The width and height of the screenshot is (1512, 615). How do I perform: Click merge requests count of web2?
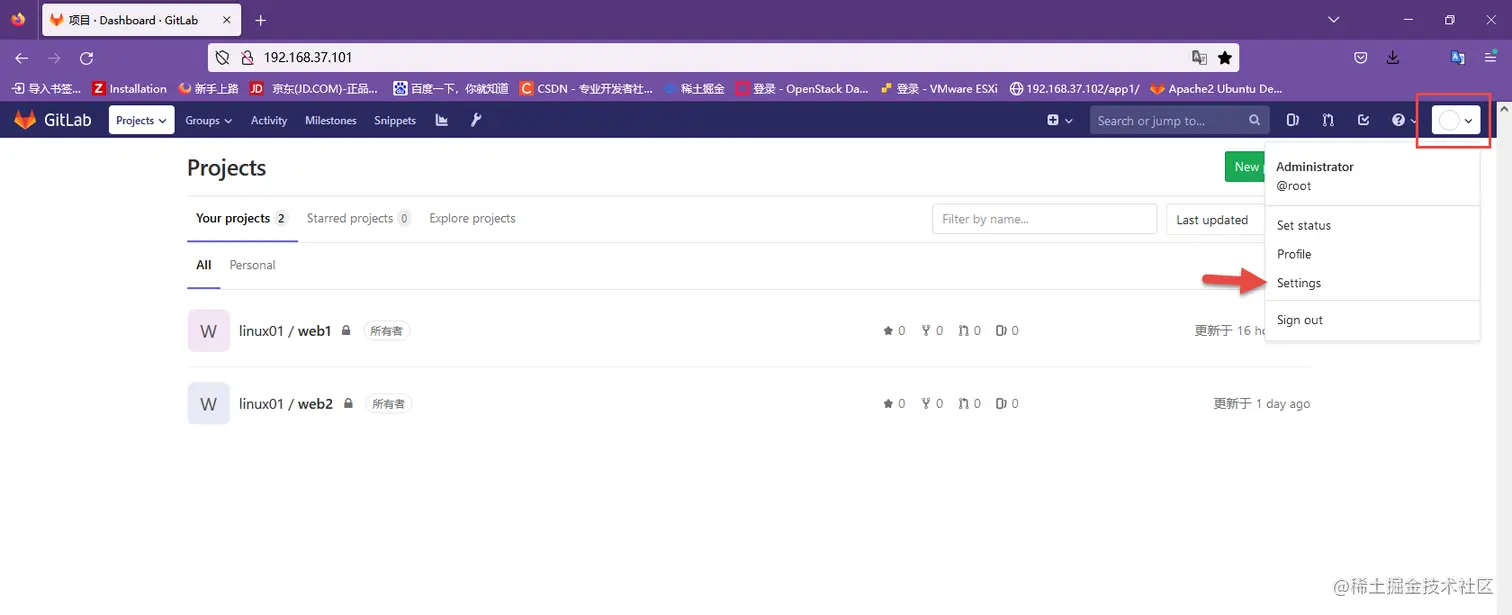pos(969,404)
